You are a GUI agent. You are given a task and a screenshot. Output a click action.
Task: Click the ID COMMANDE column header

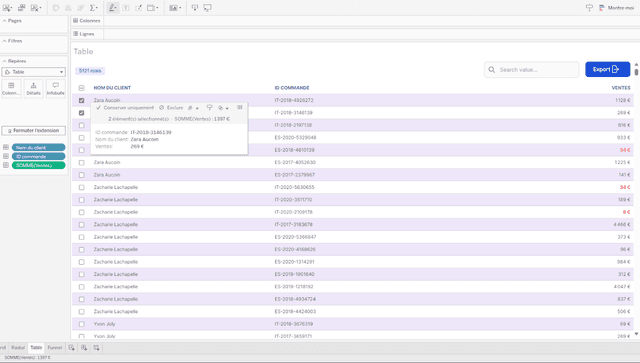pyautogui.click(x=292, y=88)
